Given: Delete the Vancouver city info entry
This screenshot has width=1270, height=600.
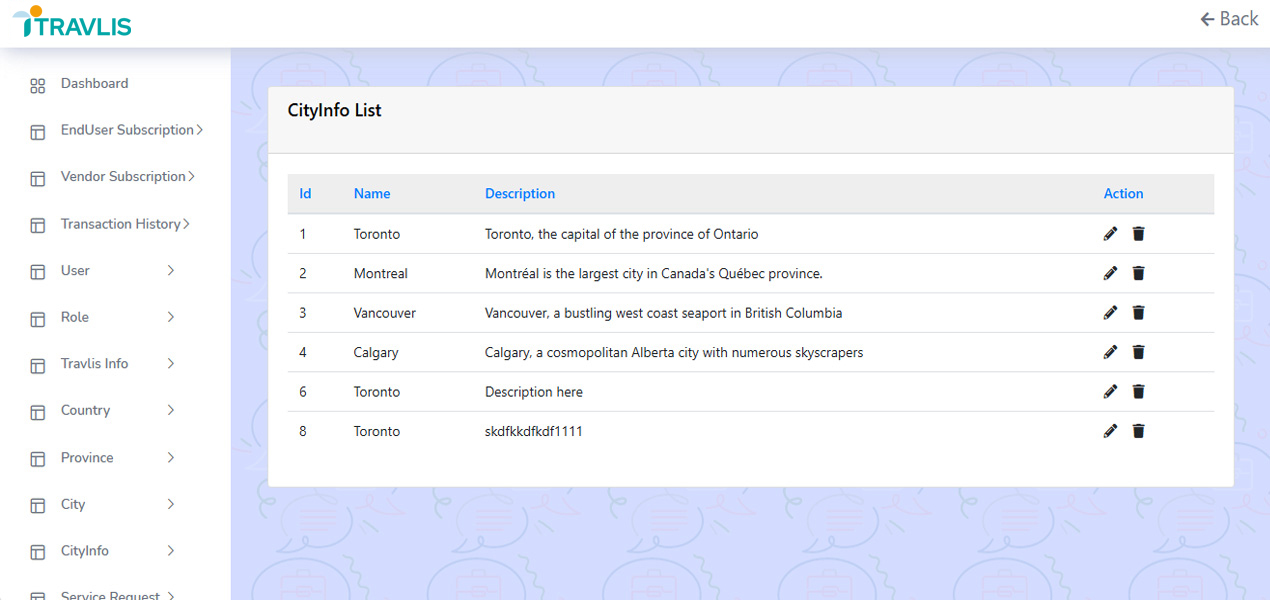Looking at the screenshot, I should (x=1138, y=313).
